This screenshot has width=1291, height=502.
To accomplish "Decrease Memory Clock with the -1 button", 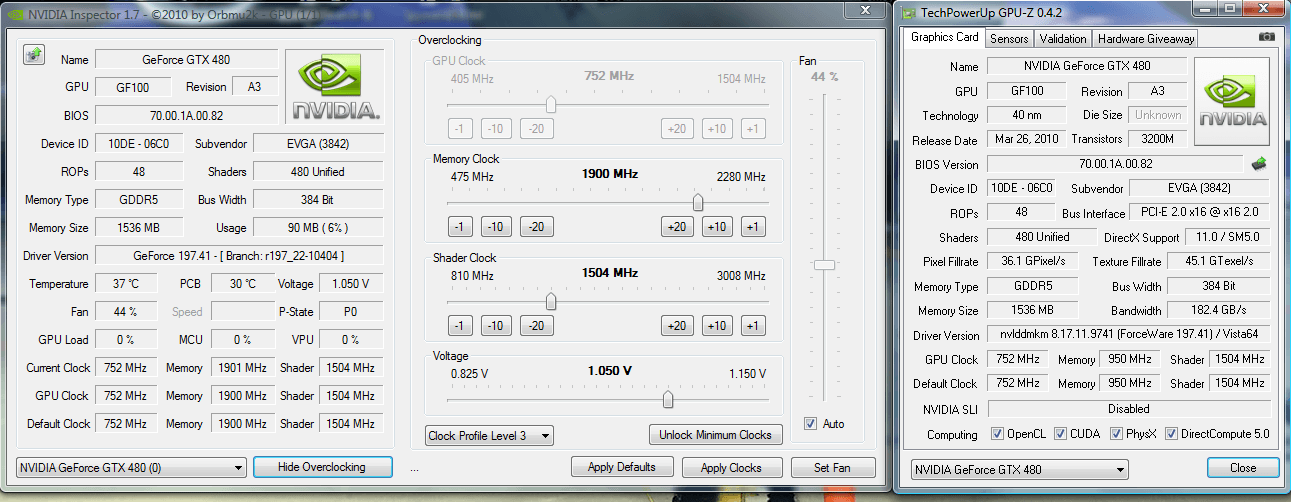I will pyautogui.click(x=460, y=227).
